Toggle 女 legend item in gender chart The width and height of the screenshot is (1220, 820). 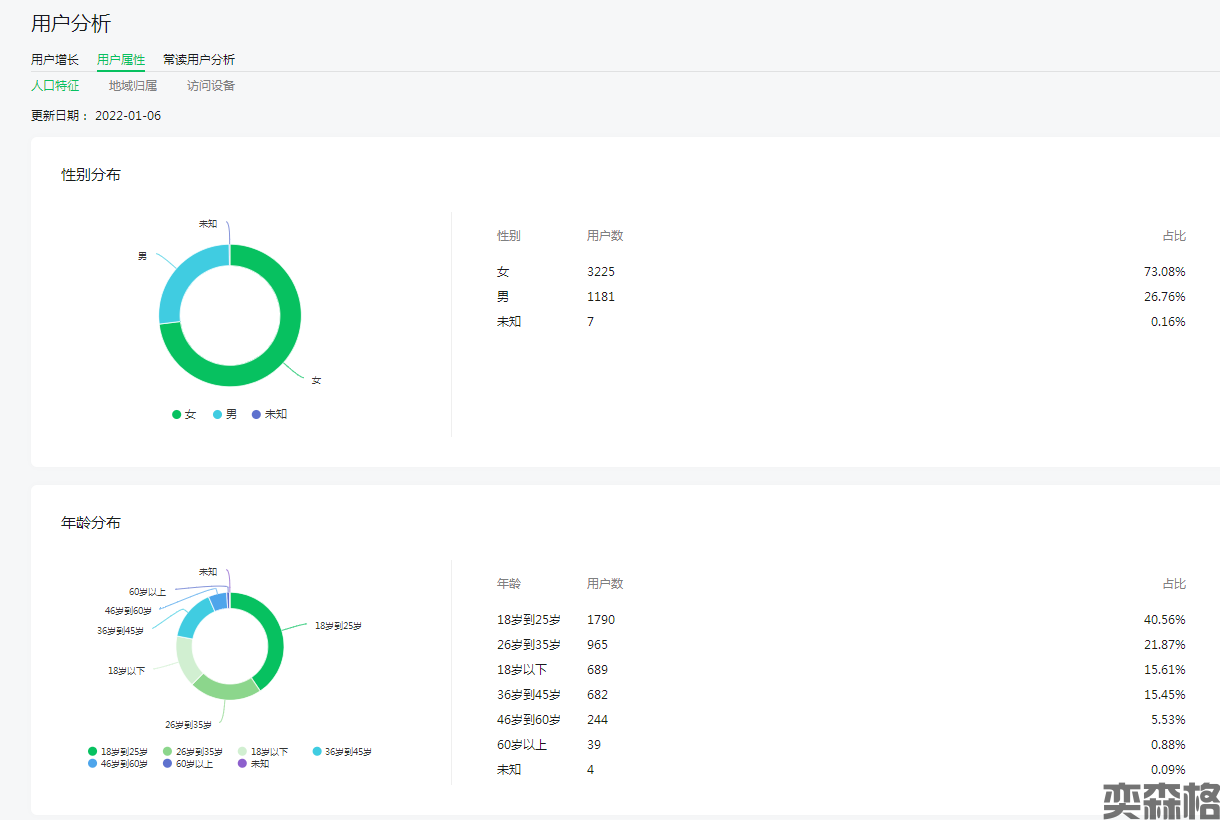tap(184, 414)
